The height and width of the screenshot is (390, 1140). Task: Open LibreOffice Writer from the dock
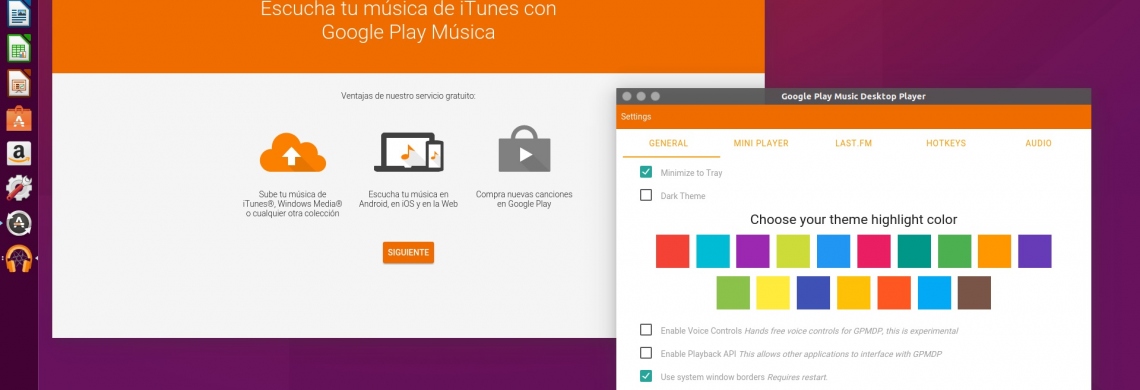coord(18,14)
